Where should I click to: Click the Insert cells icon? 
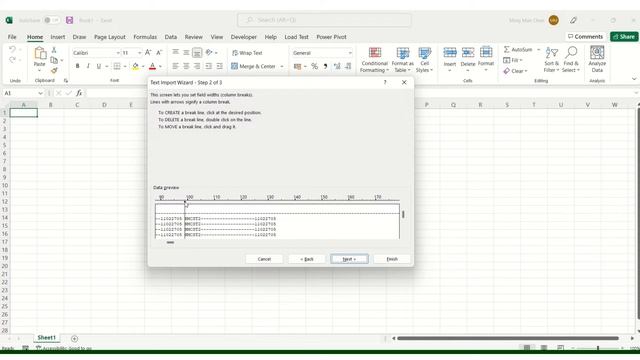click(x=450, y=53)
